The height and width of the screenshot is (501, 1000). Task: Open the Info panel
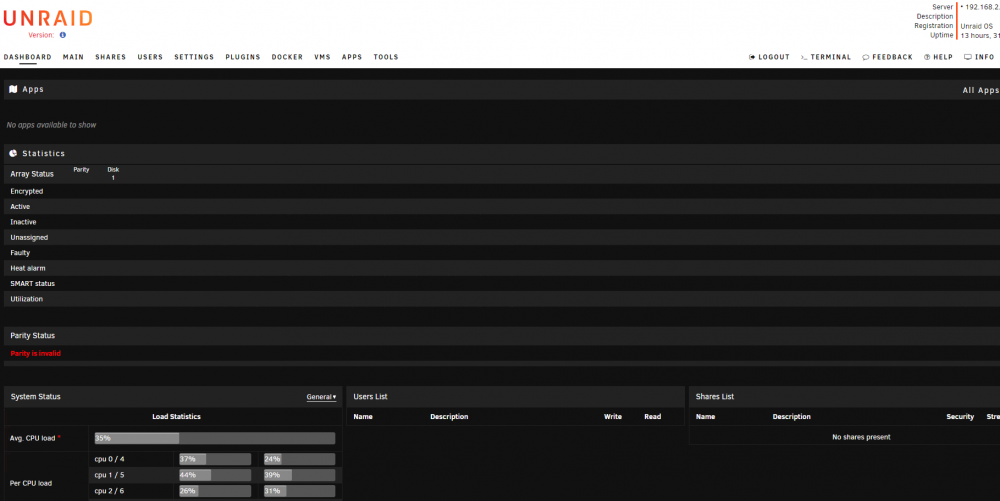click(x=979, y=57)
